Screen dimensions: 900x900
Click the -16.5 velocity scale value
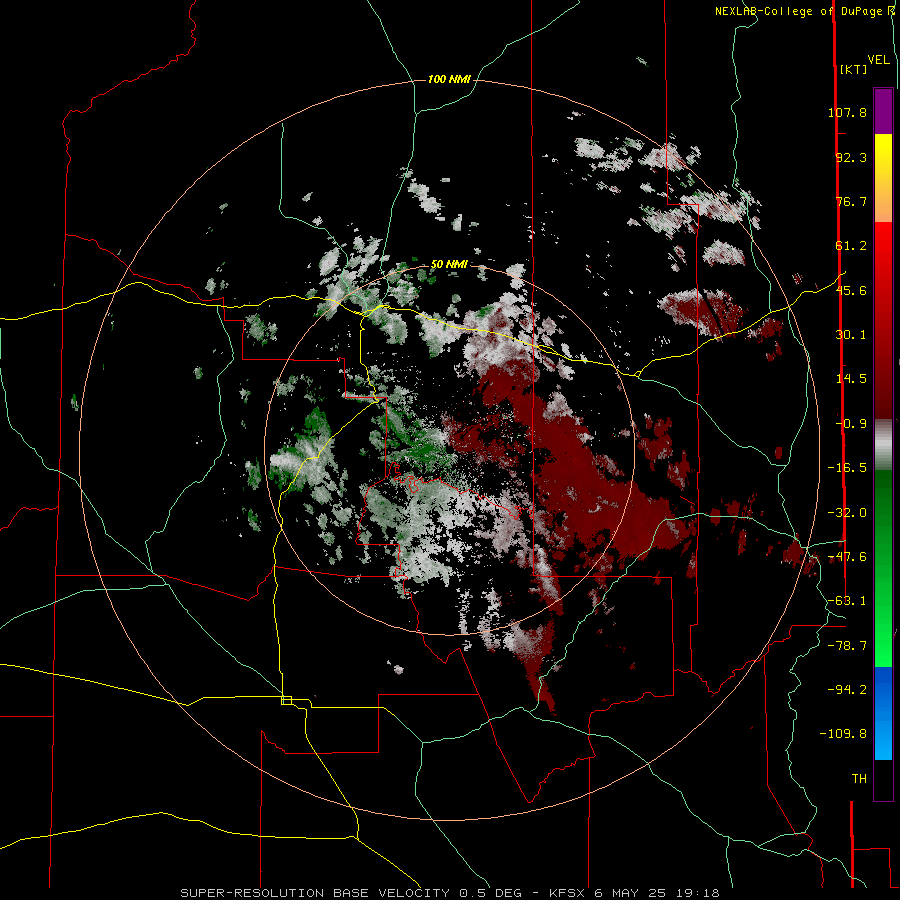pos(847,468)
